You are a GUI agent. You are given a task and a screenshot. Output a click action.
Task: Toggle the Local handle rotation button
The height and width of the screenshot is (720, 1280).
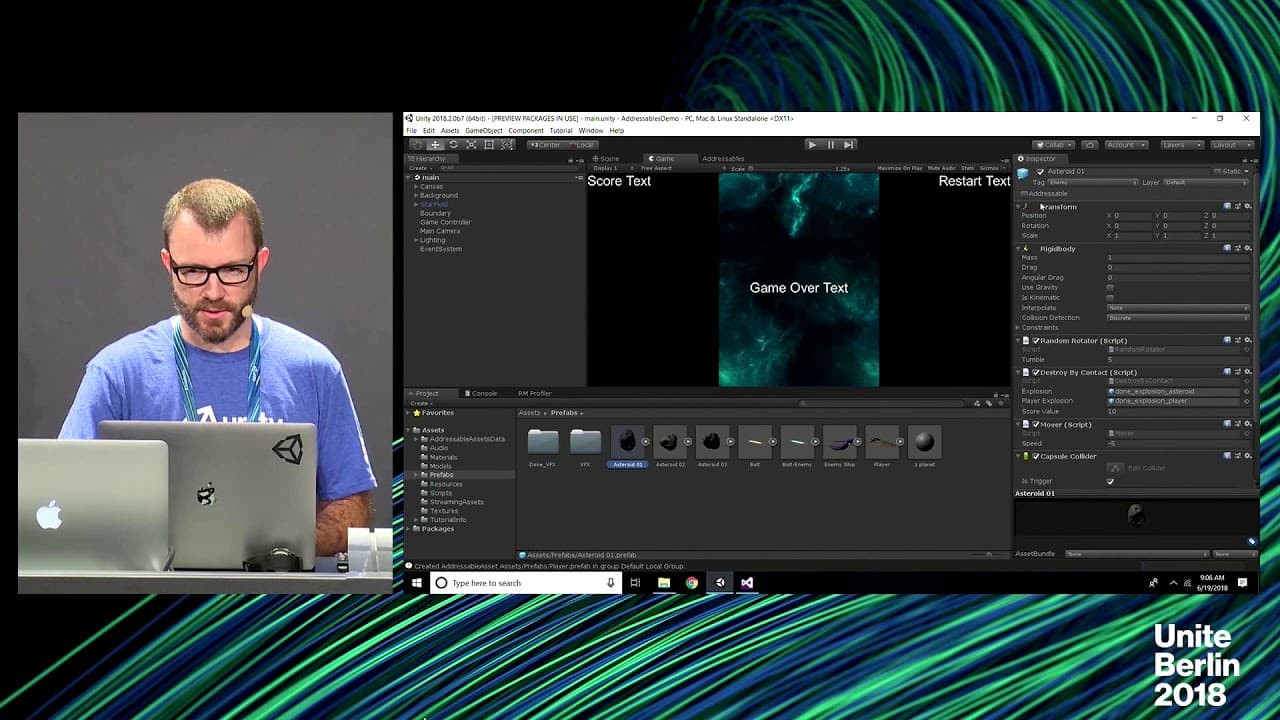(x=581, y=145)
